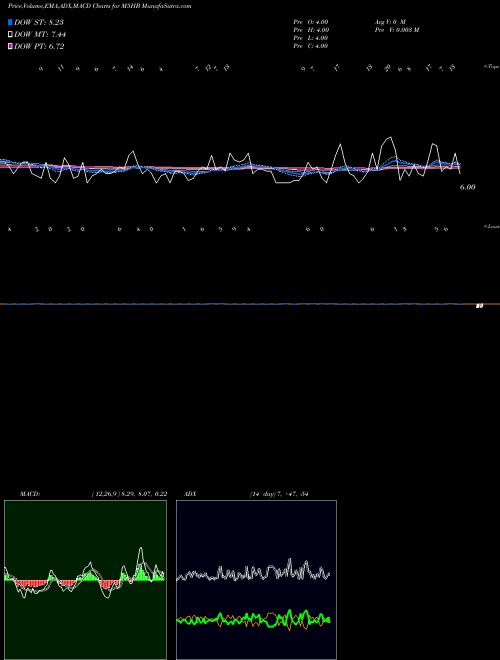Screen dimensions: 500x660
Task: Select the 'DOW PT: 6.72' legend label
Action: [39, 47]
